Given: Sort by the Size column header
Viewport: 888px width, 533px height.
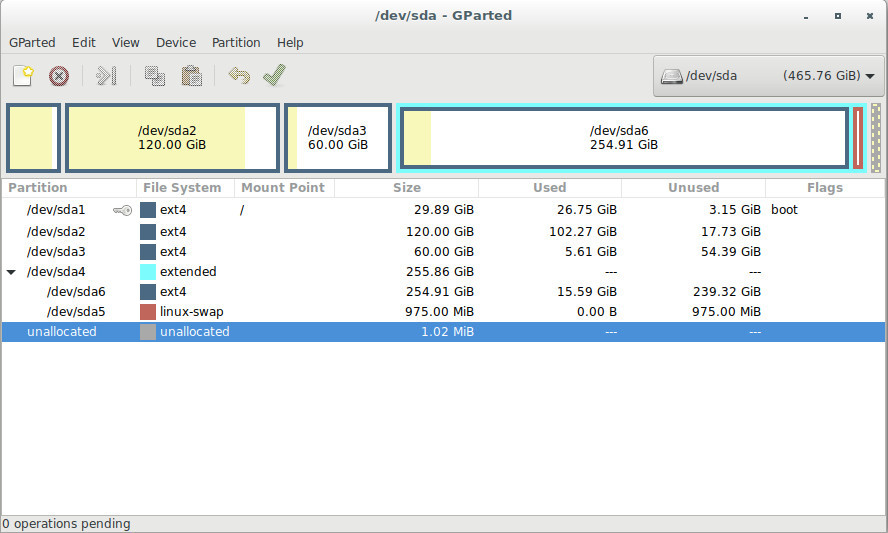Looking at the screenshot, I should pos(407,187).
